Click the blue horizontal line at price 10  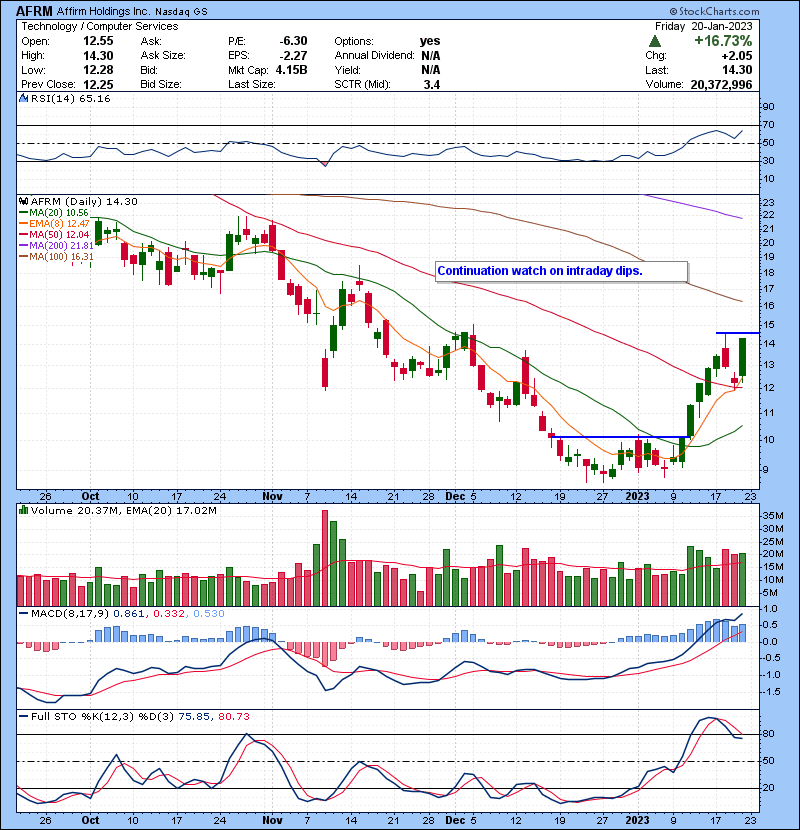pos(618,437)
